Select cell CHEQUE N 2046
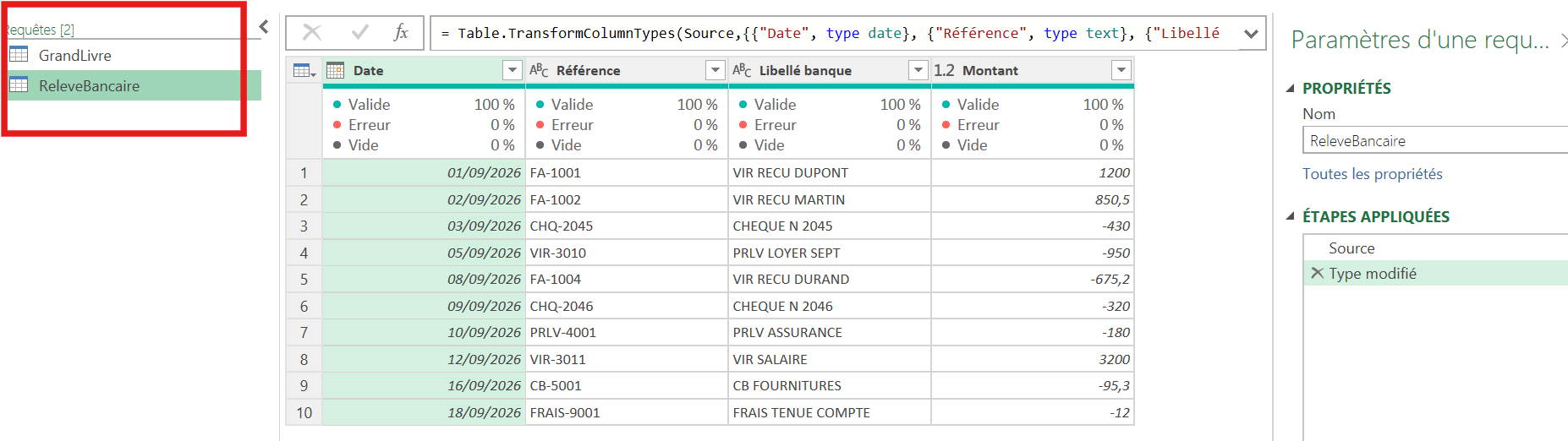The height and width of the screenshot is (441, 1568). pyautogui.click(x=830, y=306)
